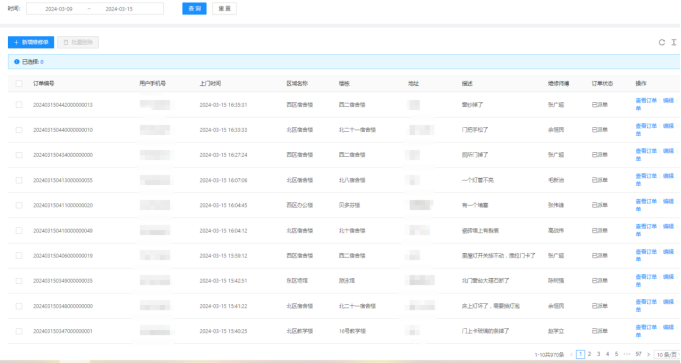Click the 1-10 of 970 total count text
This screenshot has height=363, width=681.
click(x=549, y=355)
